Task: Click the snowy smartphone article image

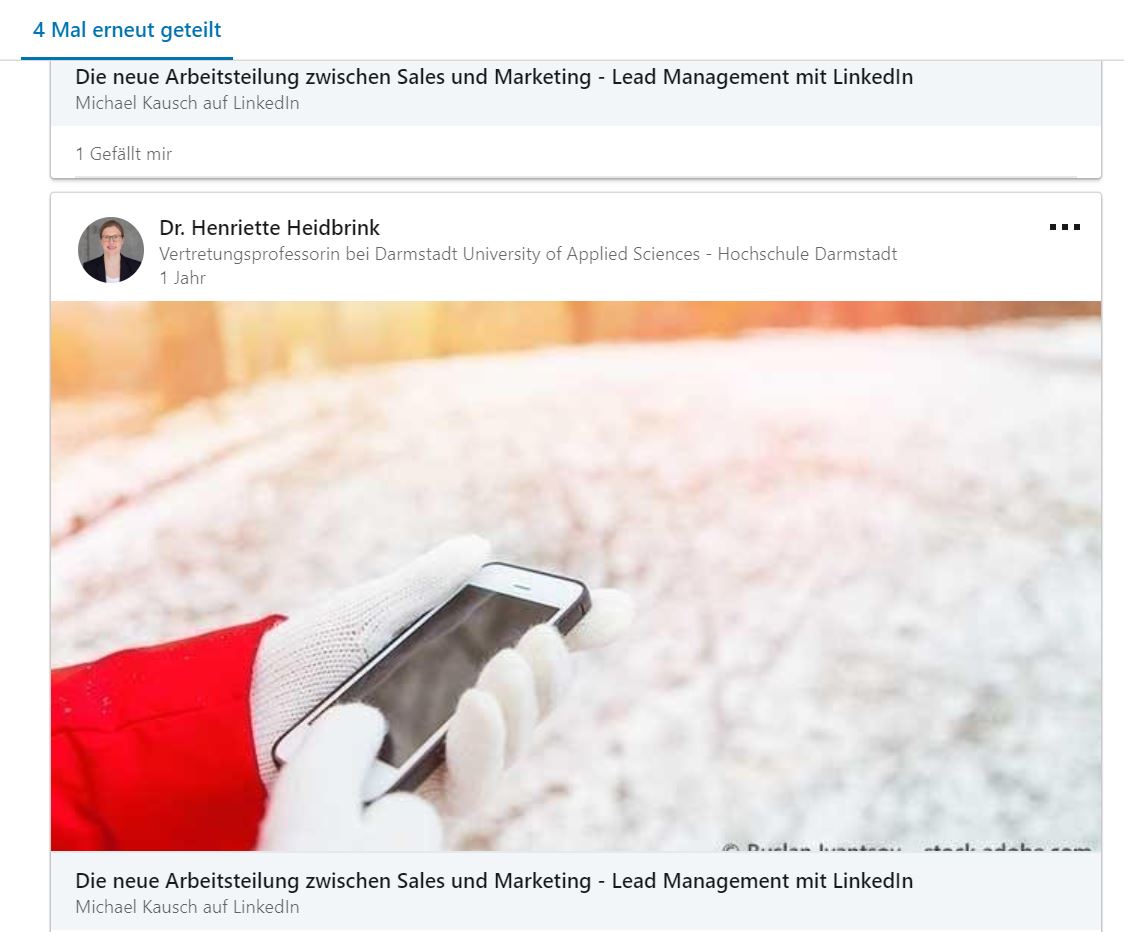Action: [576, 576]
